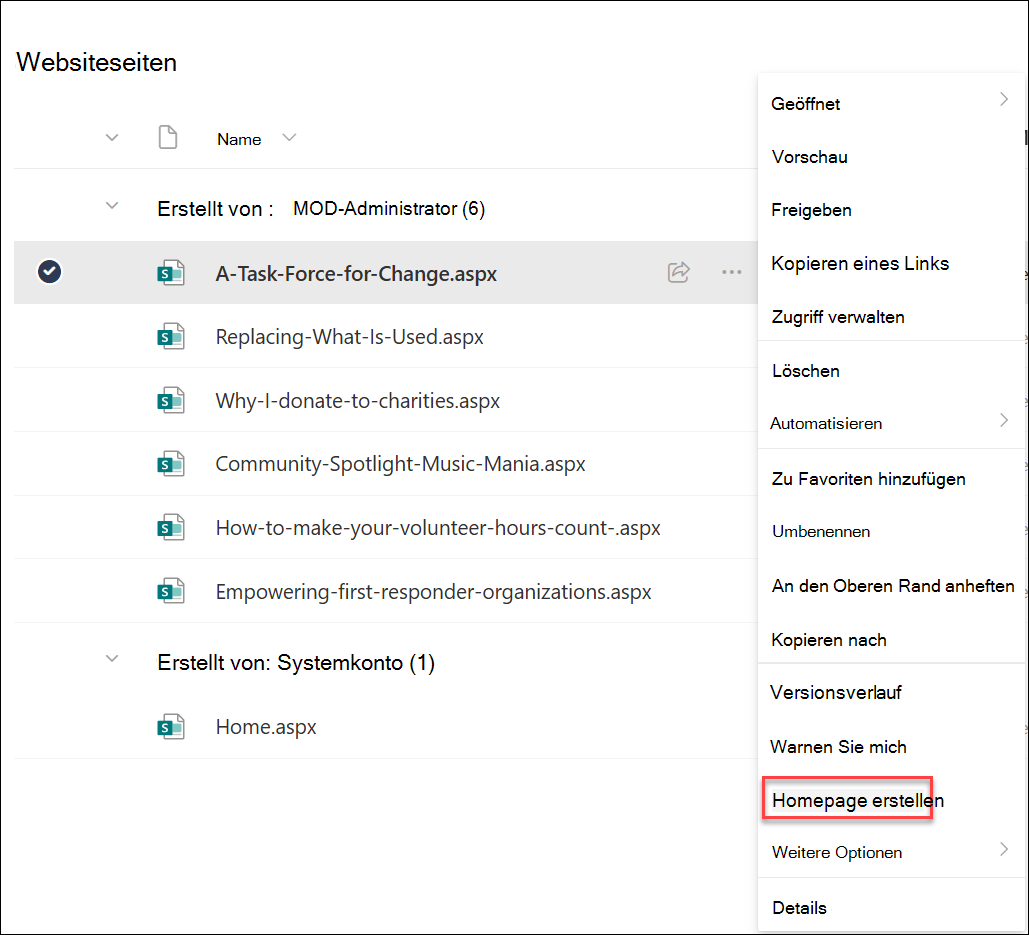1029x935 pixels.
Task: Select Freigeben in the context menu
Action: 811,211
